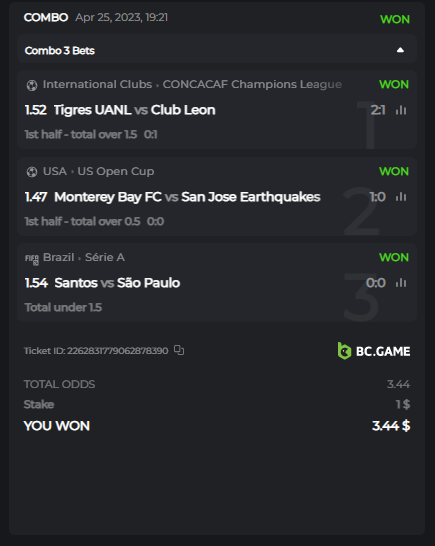Select Monterey Bay FC vs San Jose Earthquakes
The width and height of the screenshot is (435, 546).
[187, 197]
